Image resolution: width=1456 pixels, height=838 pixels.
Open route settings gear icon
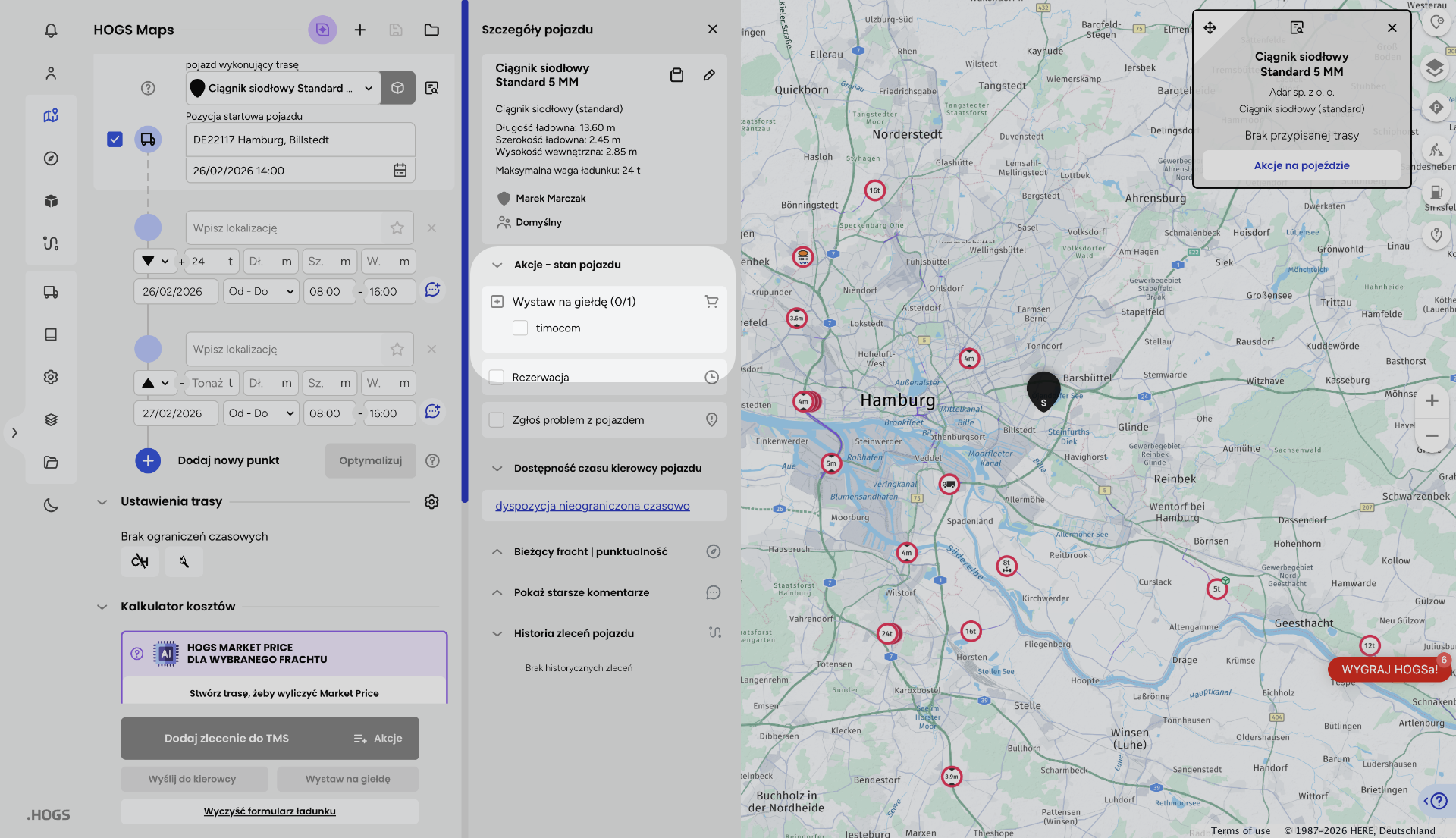(431, 502)
